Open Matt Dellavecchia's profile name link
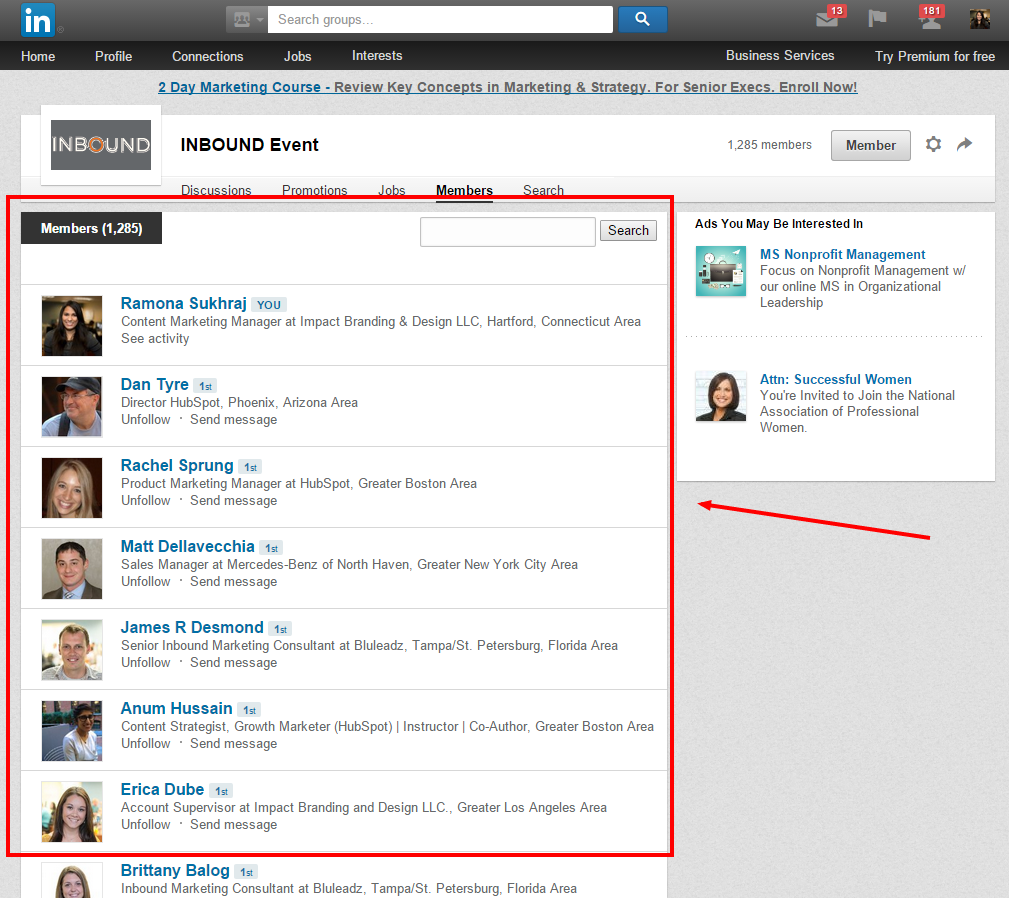The width and height of the screenshot is (1009, 898). point(188,546)
